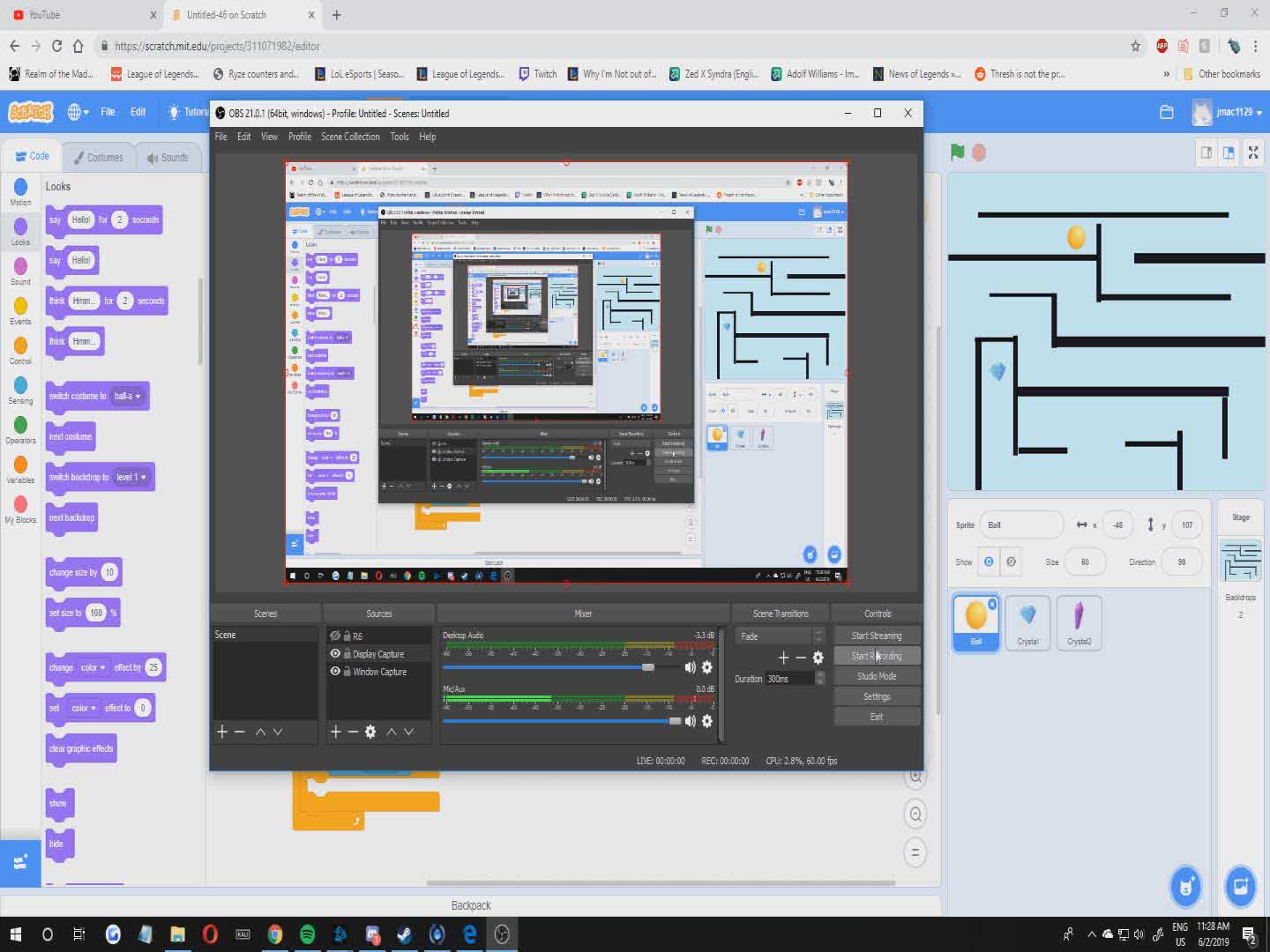Remove the selected source with the Sources minus icon
Viewport: 1270px width, 952px height.
tap(353, 732)
